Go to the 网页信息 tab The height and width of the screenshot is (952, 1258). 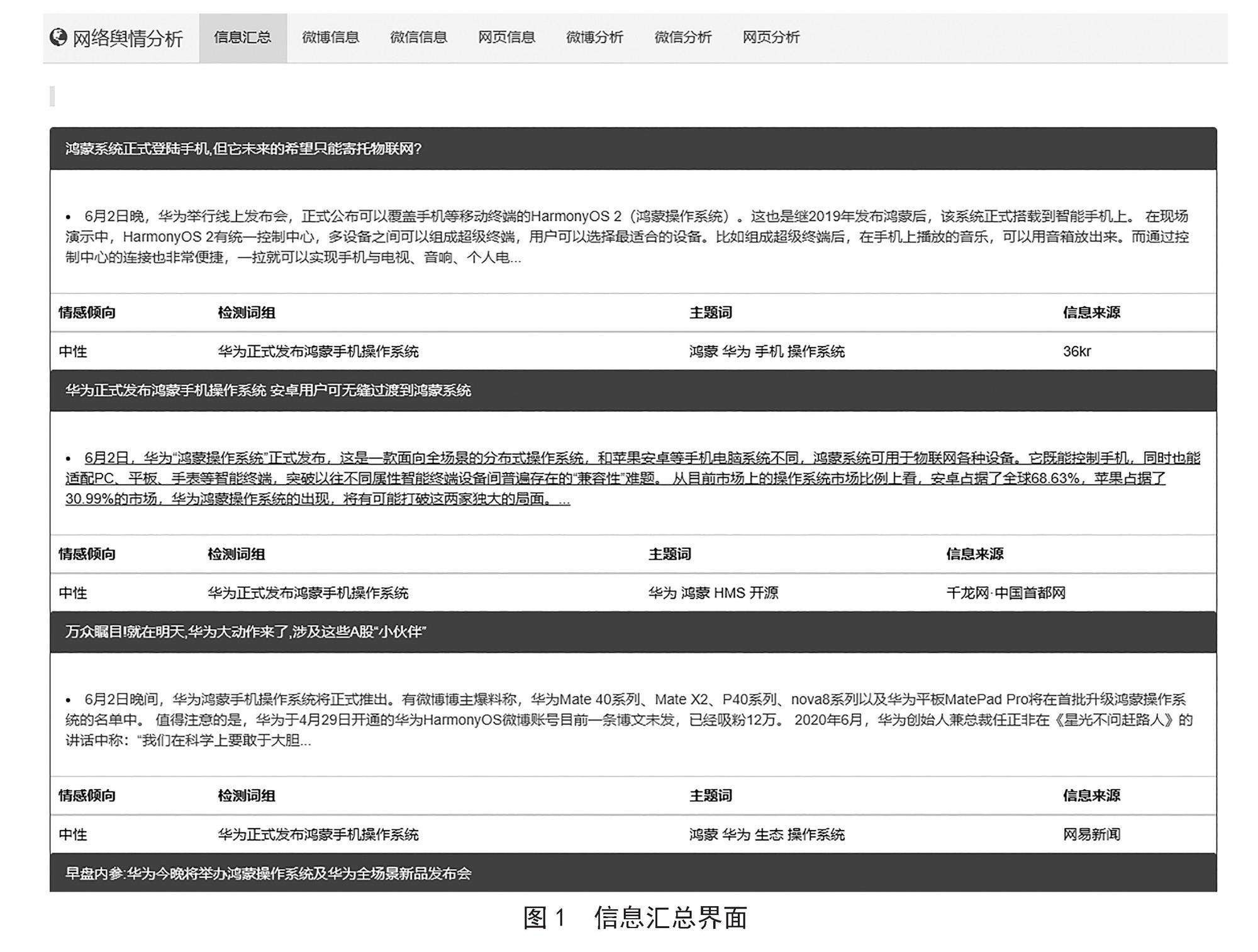[x=506, y=38]
